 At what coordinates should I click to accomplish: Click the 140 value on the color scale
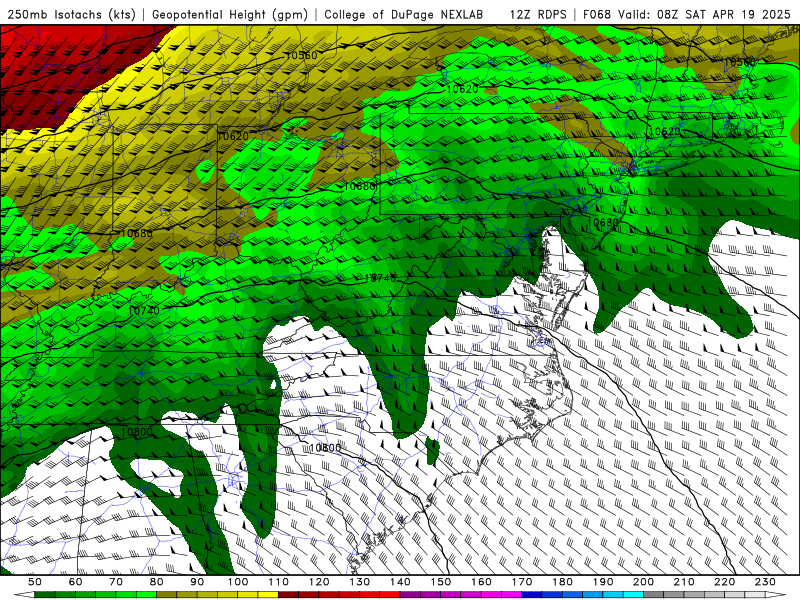(401, 582)
